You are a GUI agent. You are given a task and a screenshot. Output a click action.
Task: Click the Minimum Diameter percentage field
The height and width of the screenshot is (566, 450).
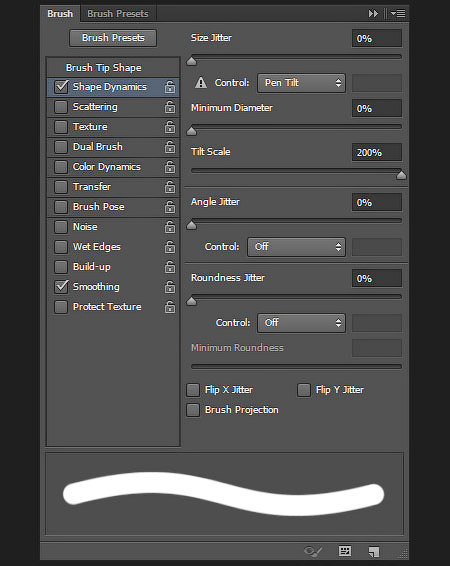[377, 108]
